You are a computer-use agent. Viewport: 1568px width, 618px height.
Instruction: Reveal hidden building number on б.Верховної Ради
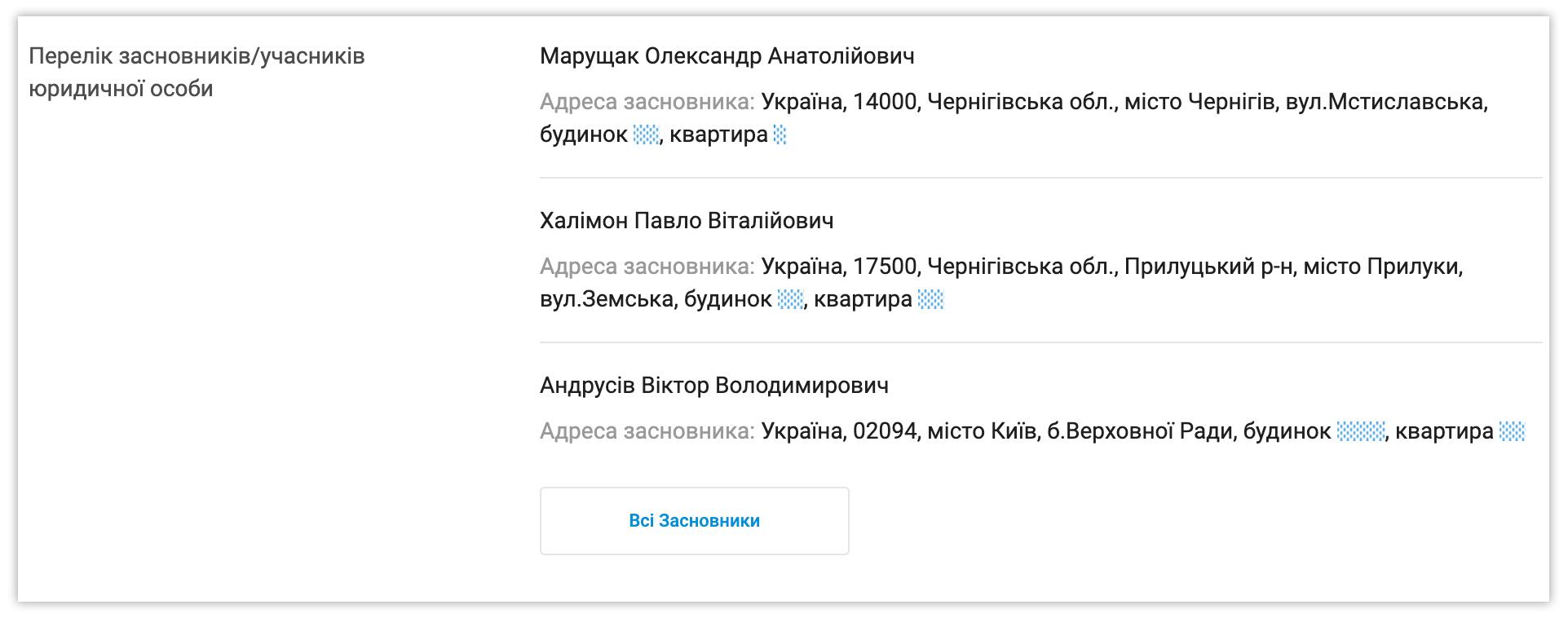1360,431
